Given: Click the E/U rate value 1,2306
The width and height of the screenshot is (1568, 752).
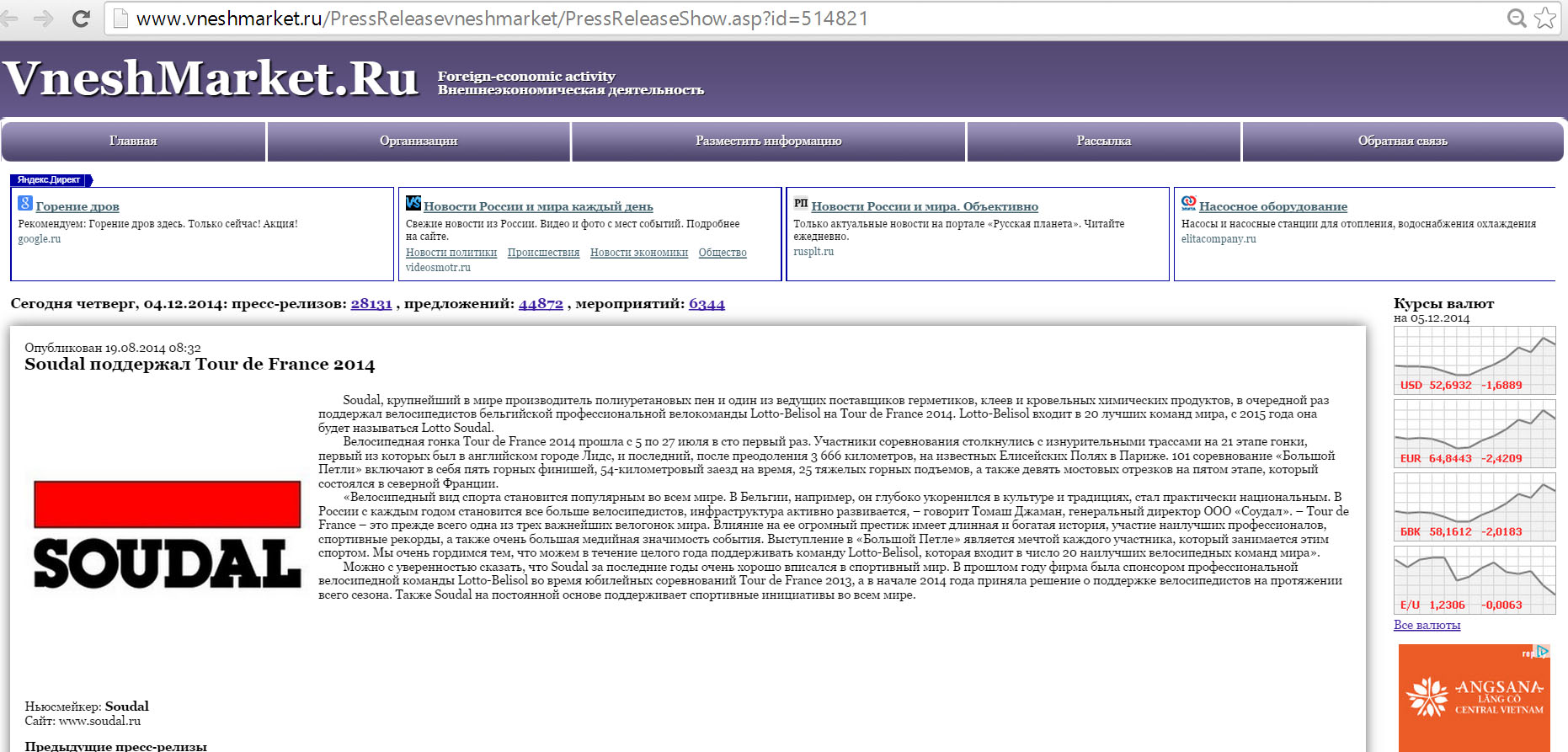Looking at the screenshot, I should tap(1447, 605).
